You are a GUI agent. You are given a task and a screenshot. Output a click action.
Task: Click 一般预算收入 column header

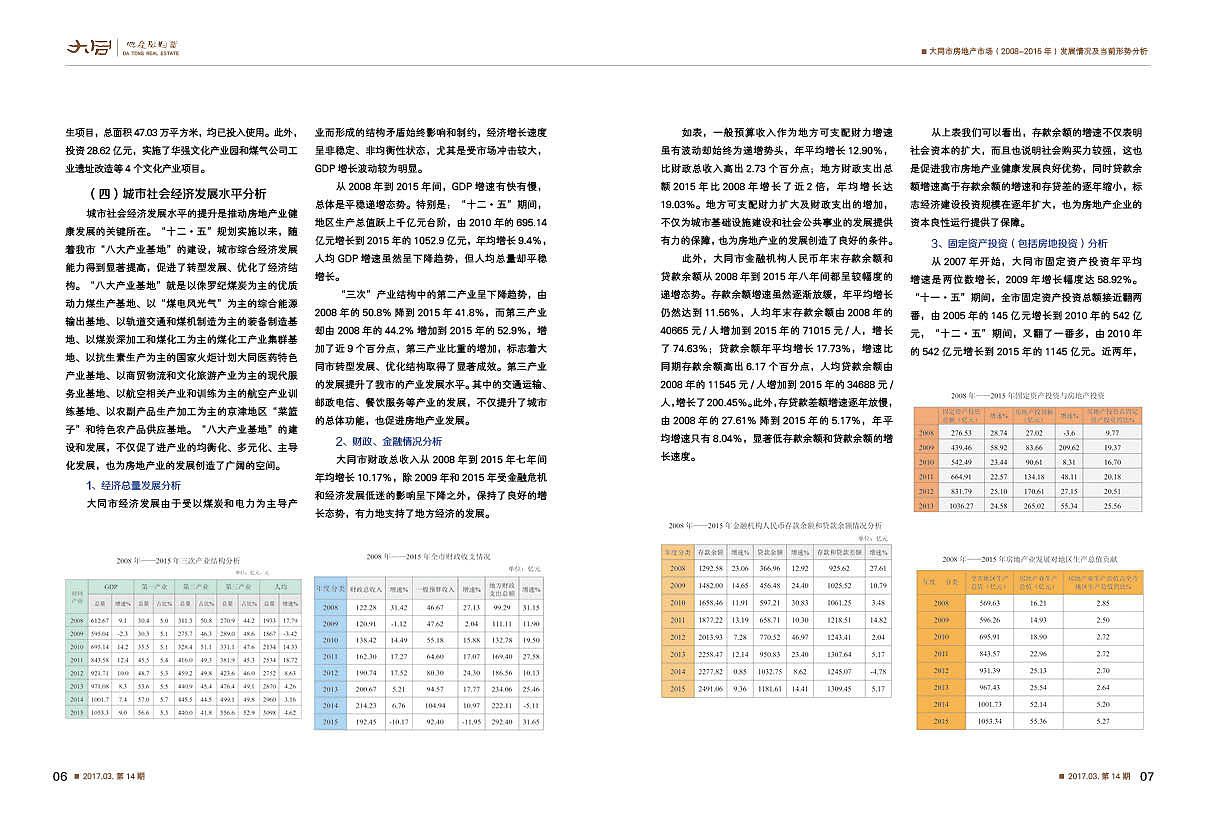435,589
